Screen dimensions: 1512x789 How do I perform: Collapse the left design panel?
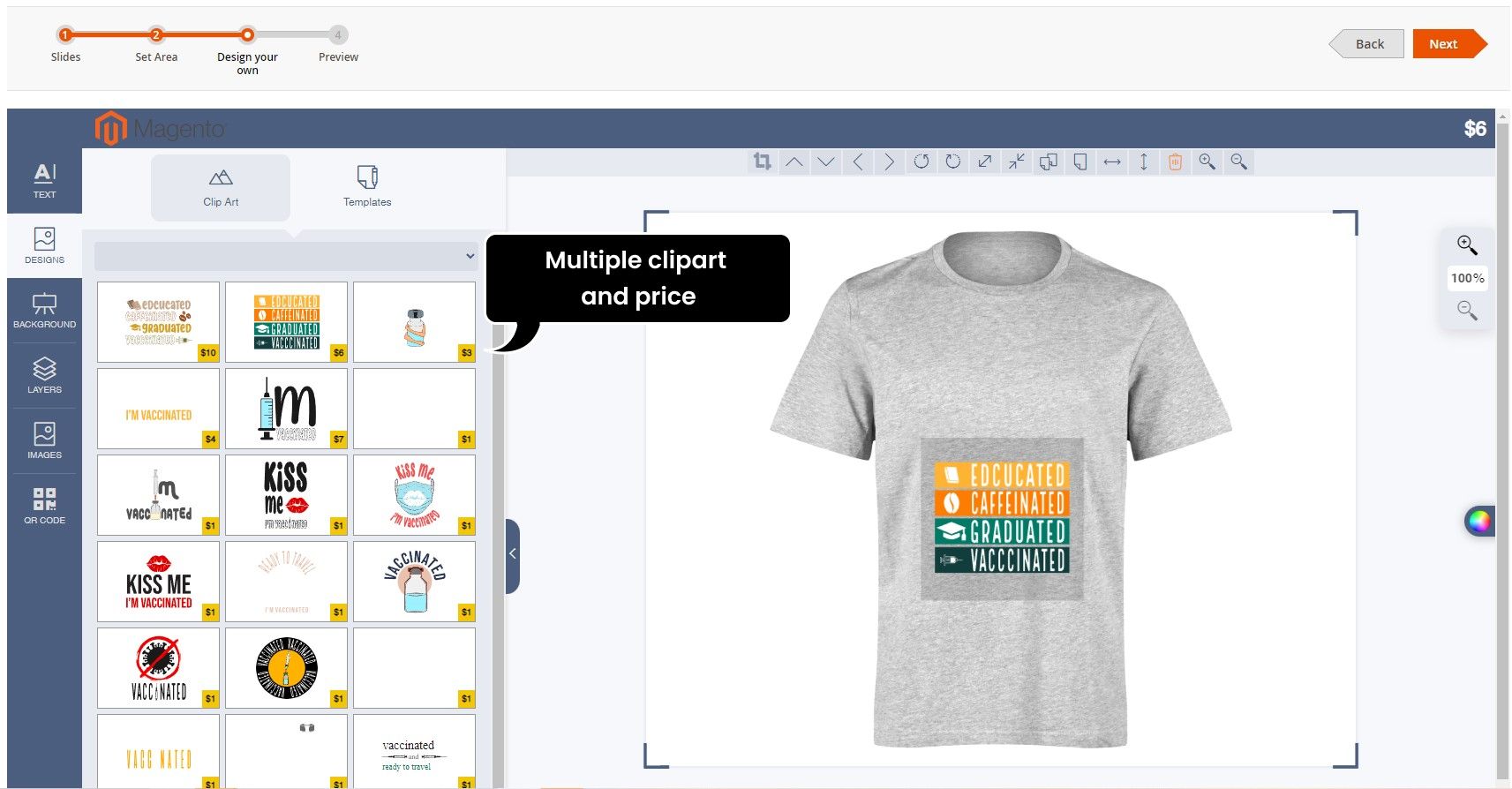[x=513, y=555]
